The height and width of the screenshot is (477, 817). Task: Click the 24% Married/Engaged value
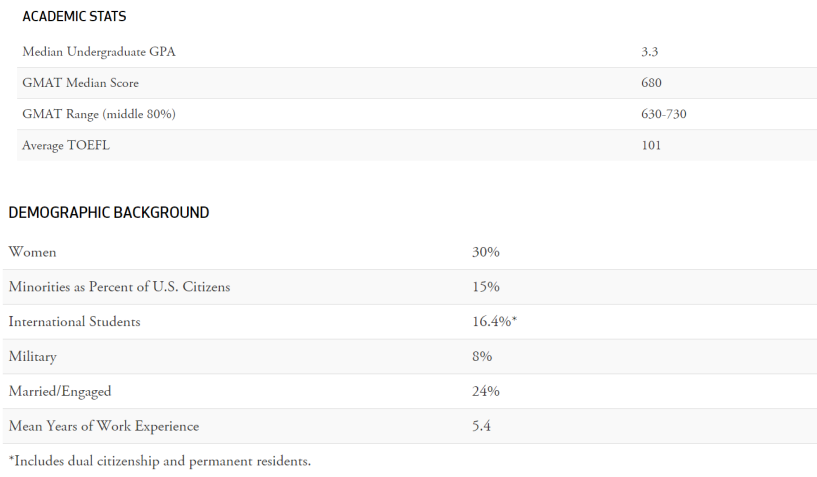click(x=486, y=391)
